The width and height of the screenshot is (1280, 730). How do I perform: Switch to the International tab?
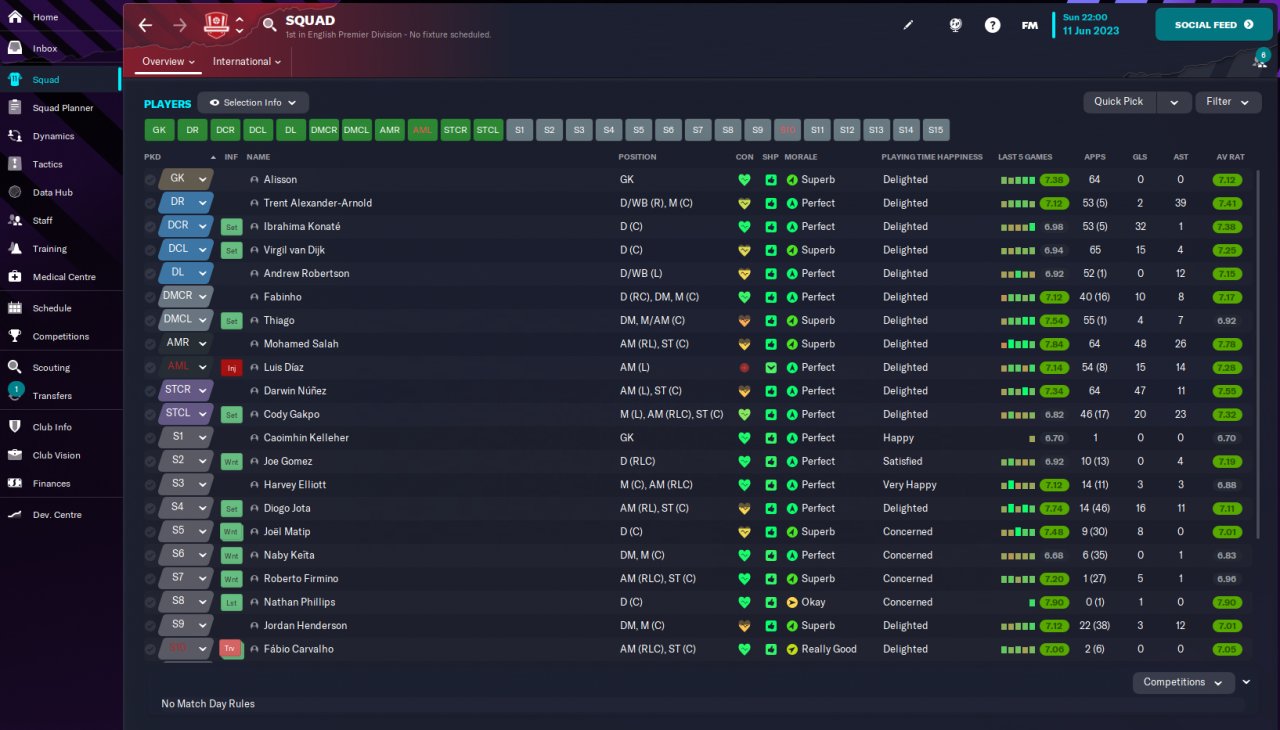tap(246, 62)
